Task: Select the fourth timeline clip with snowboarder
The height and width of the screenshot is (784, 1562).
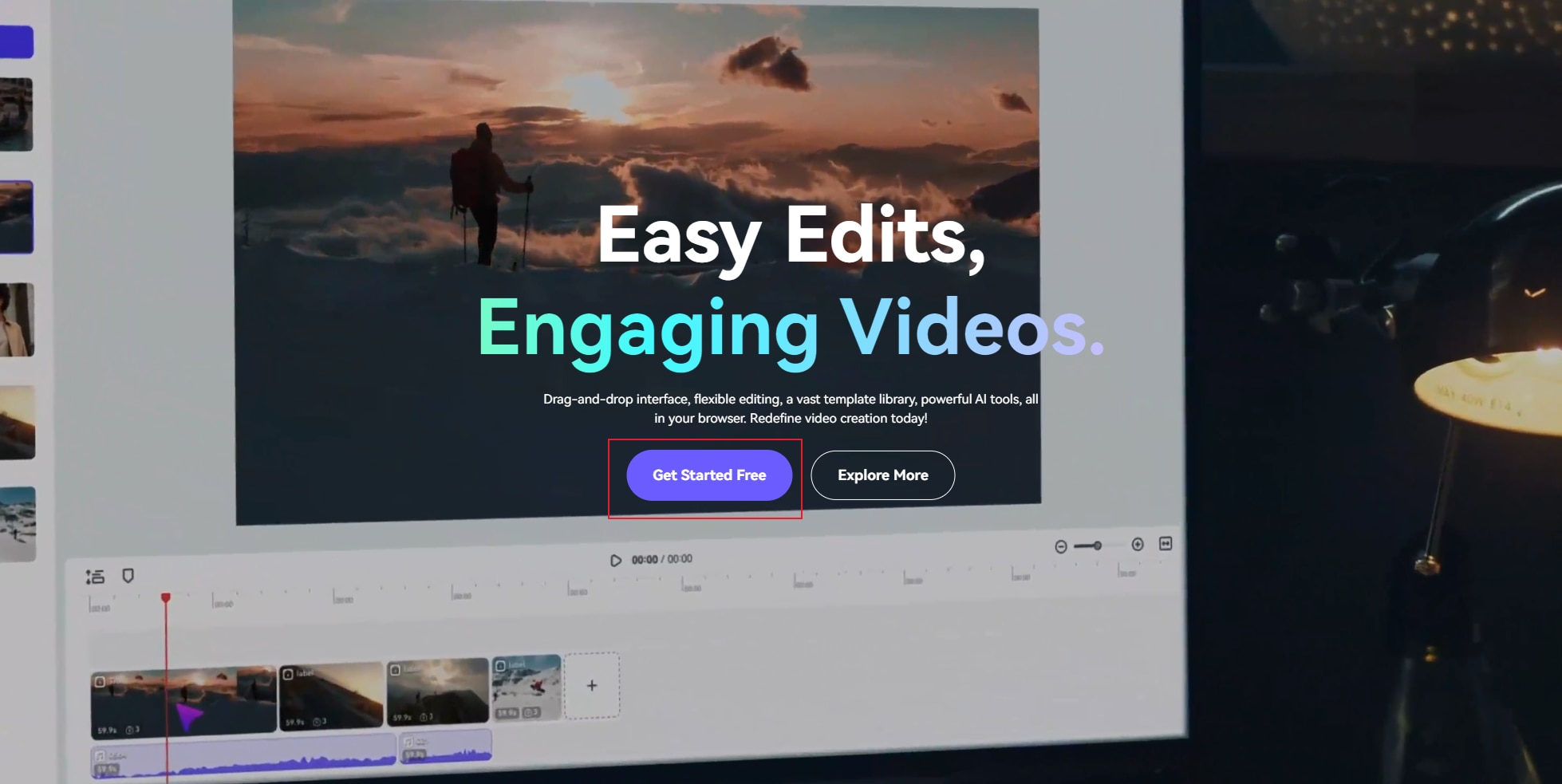Action: (527, 687)
